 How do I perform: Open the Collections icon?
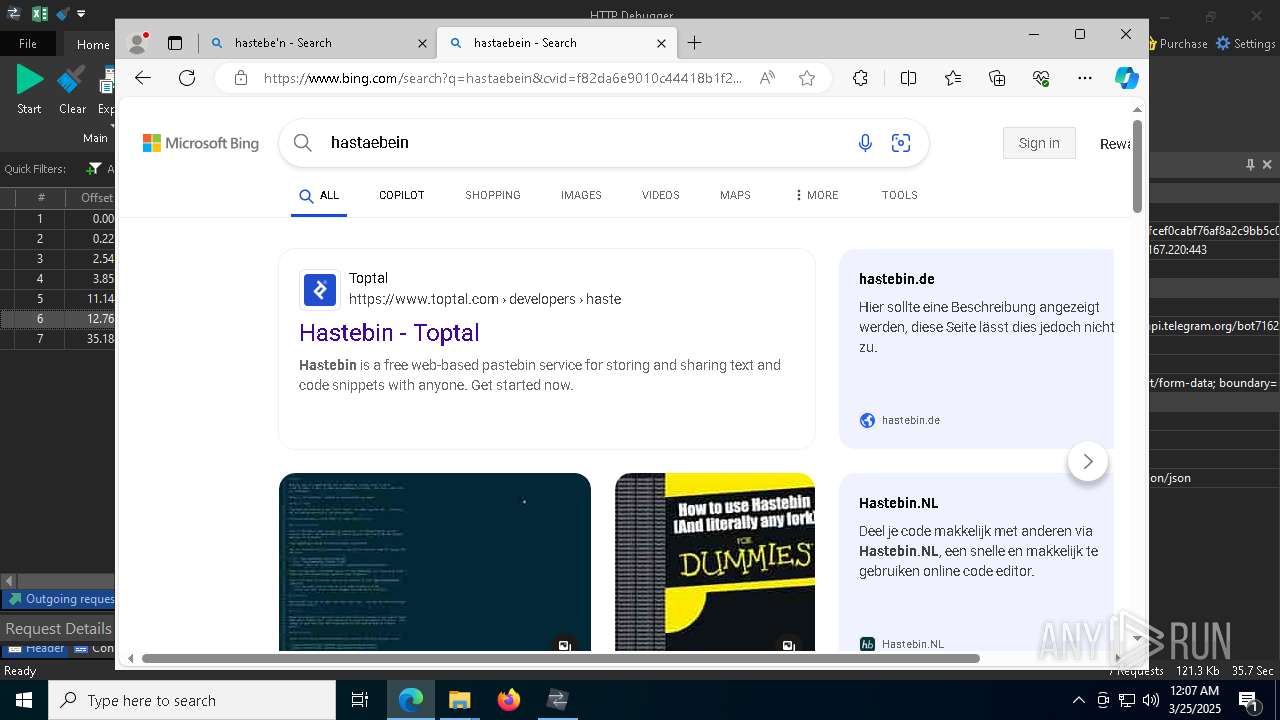pos(997,78)
